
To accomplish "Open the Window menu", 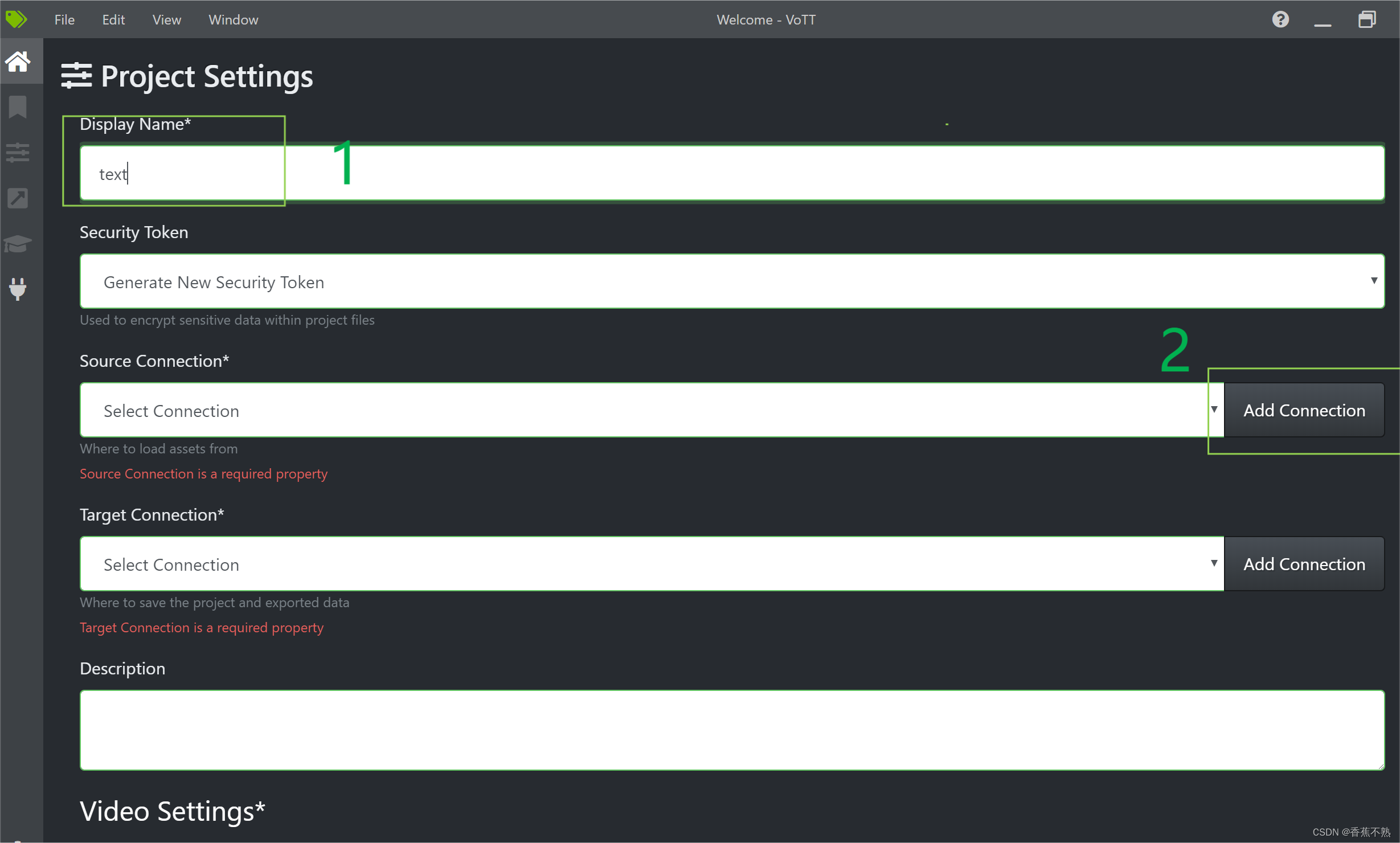I will pyautogui.click(x=233, y=19).
